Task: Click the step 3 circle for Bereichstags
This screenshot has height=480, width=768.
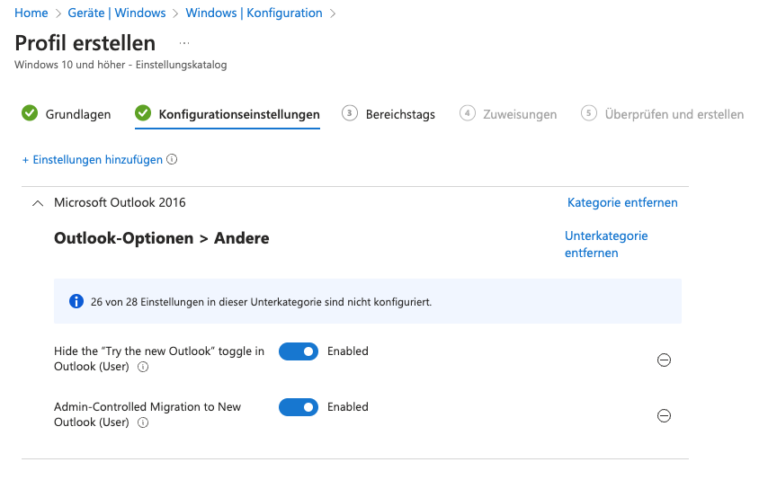Action: pos(349,113)
